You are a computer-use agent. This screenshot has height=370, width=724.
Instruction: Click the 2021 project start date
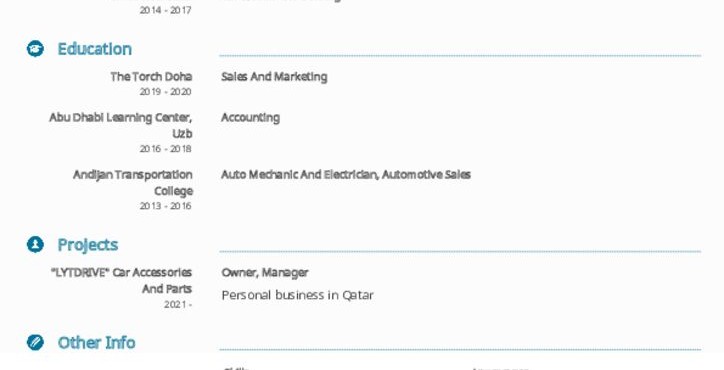coord(178,304)
